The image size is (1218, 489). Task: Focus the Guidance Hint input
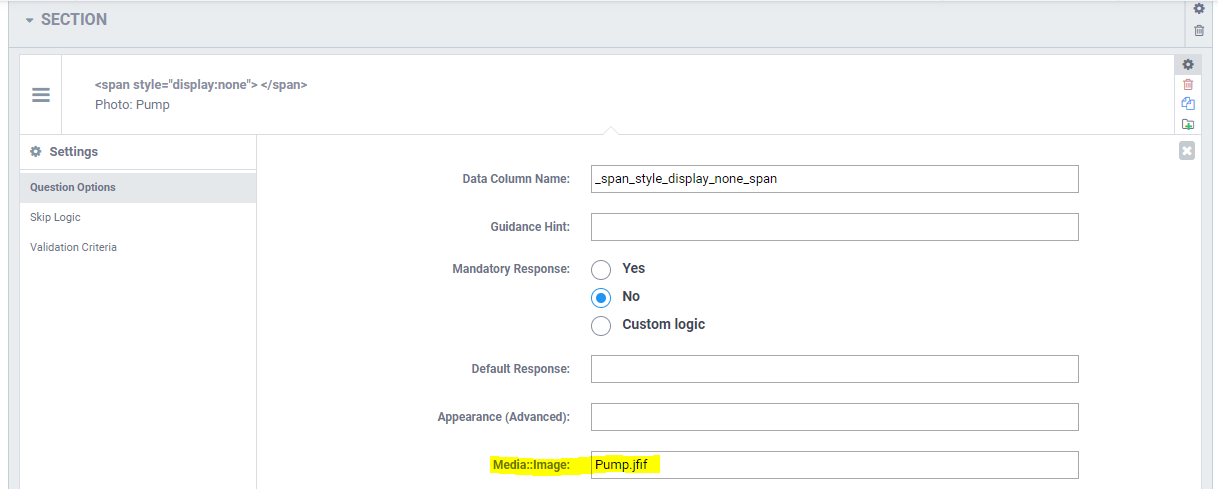point(834,227)
